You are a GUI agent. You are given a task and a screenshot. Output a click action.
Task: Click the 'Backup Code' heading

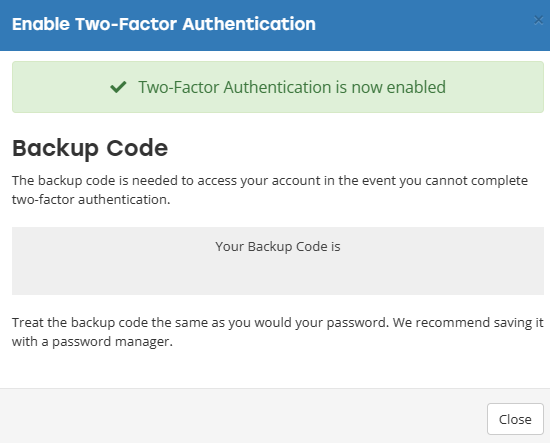90,148
